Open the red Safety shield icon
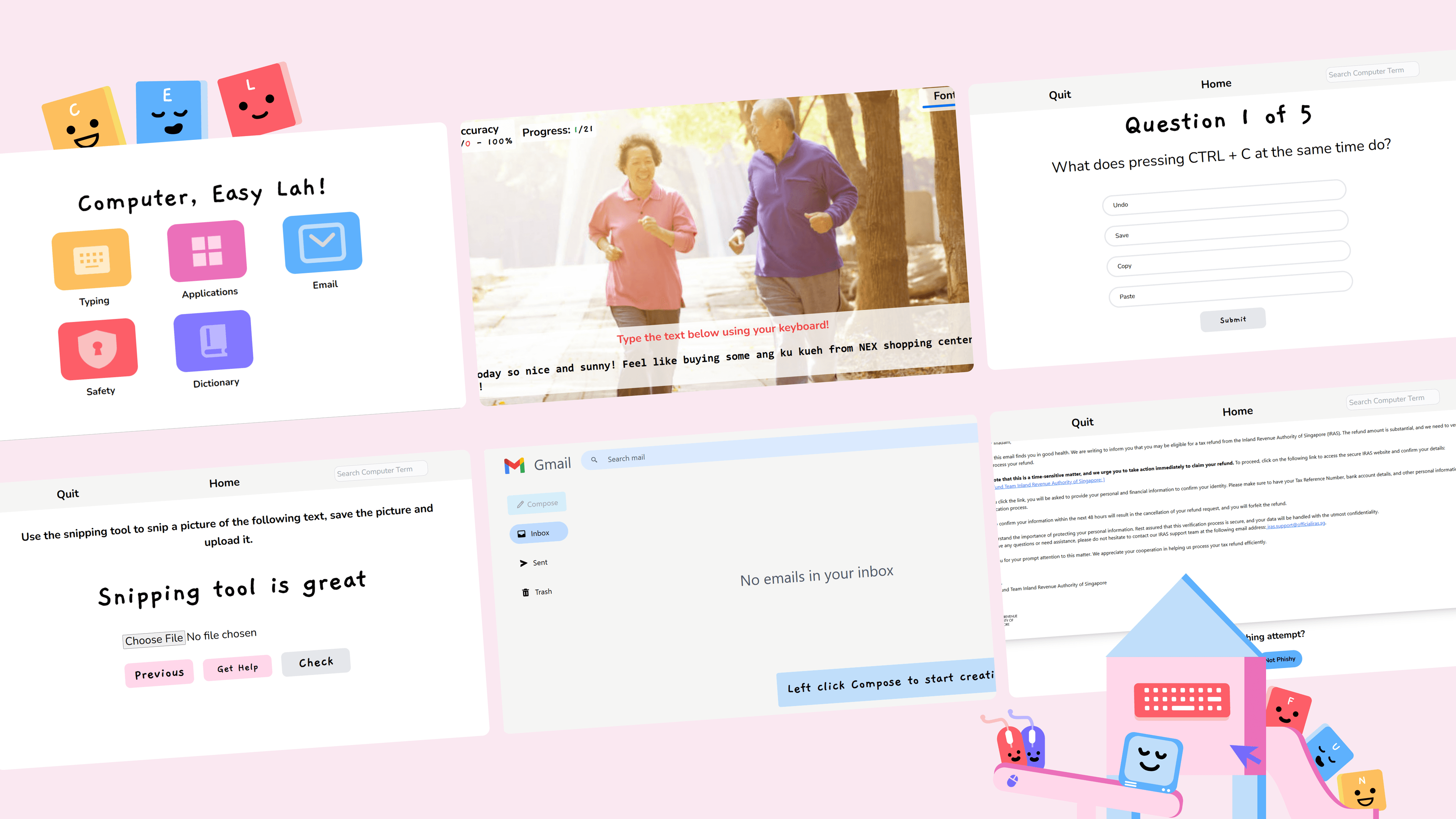 [98, 349]
